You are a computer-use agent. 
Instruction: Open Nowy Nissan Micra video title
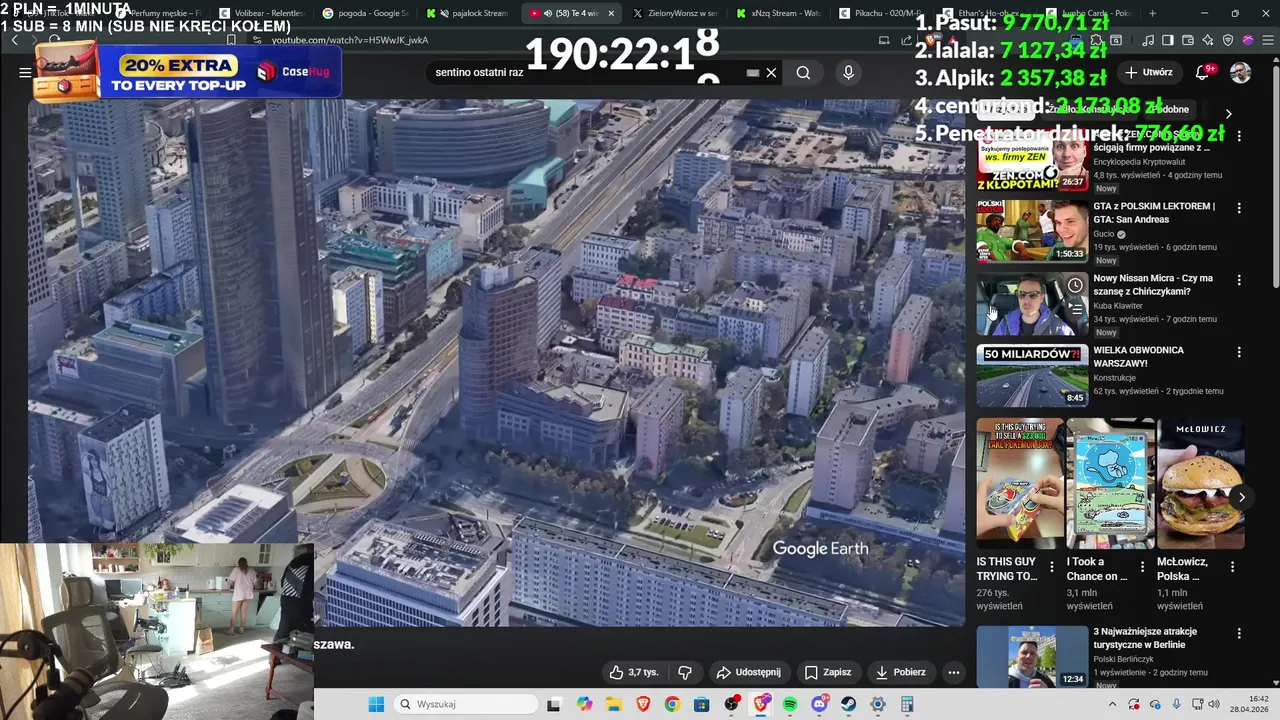tap(1153, 285)
